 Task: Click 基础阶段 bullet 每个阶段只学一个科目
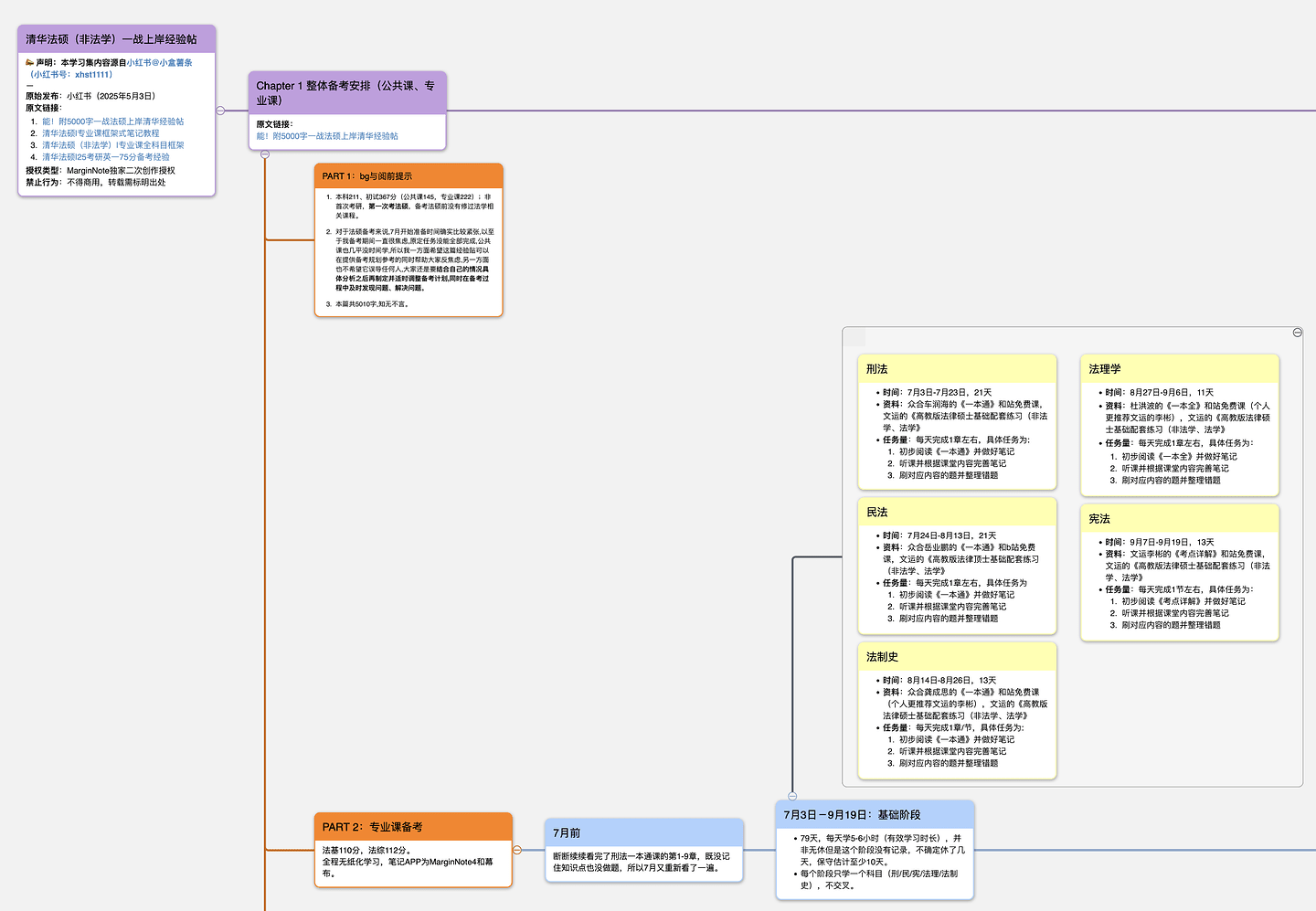[879, 880]
